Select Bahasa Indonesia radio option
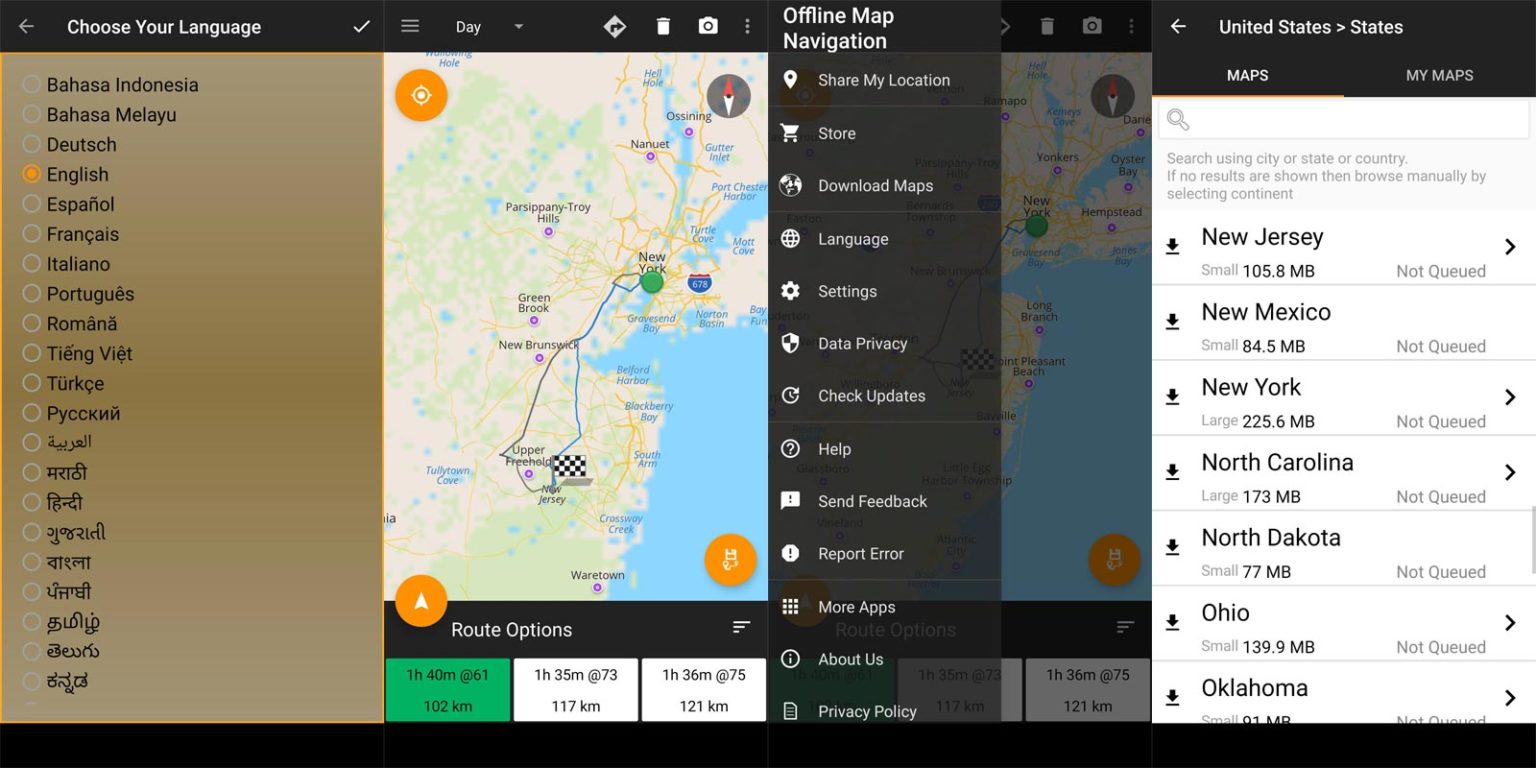1536x768 pixels. [x=32, y=85]
